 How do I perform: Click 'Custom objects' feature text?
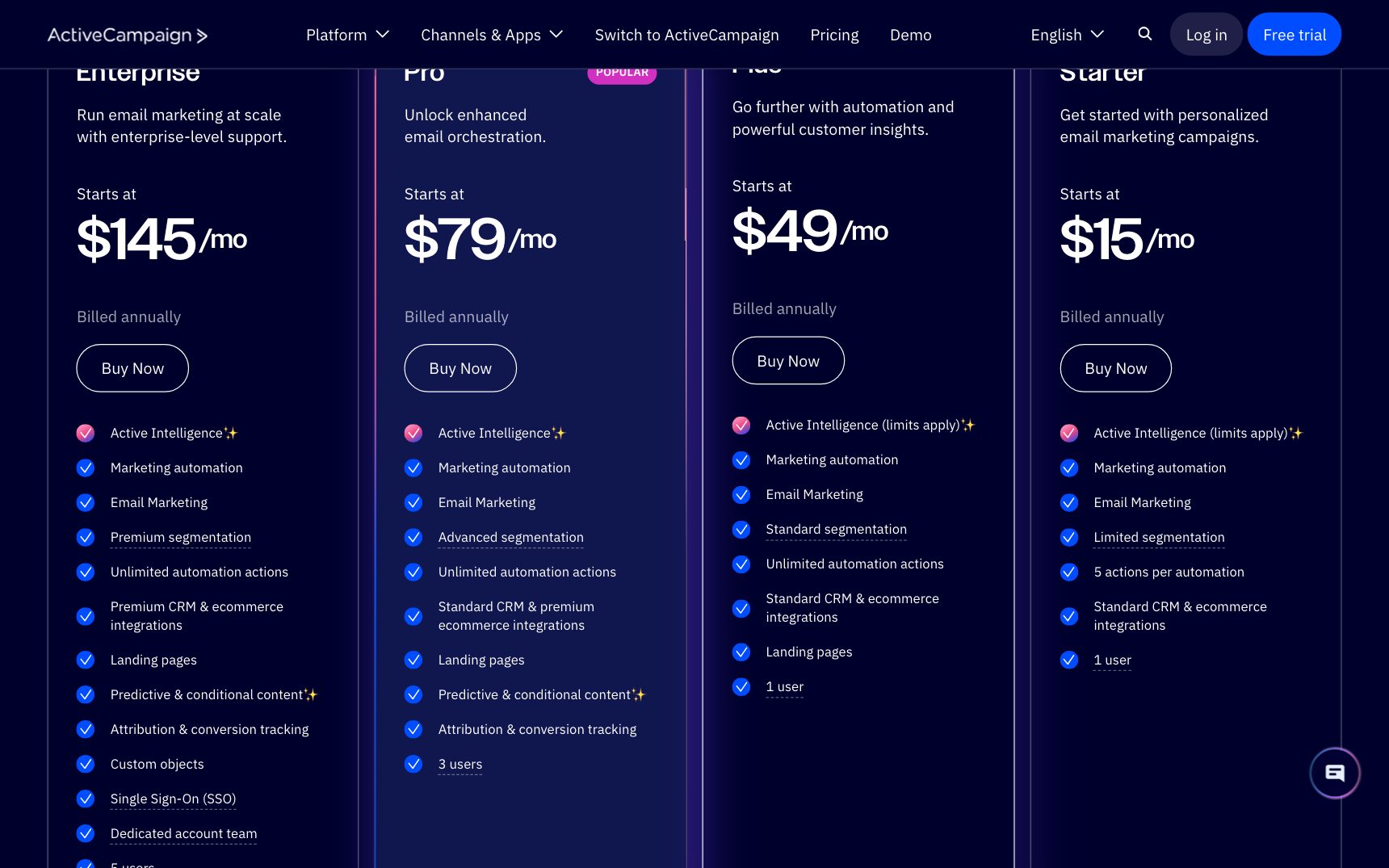pos(157,764)
